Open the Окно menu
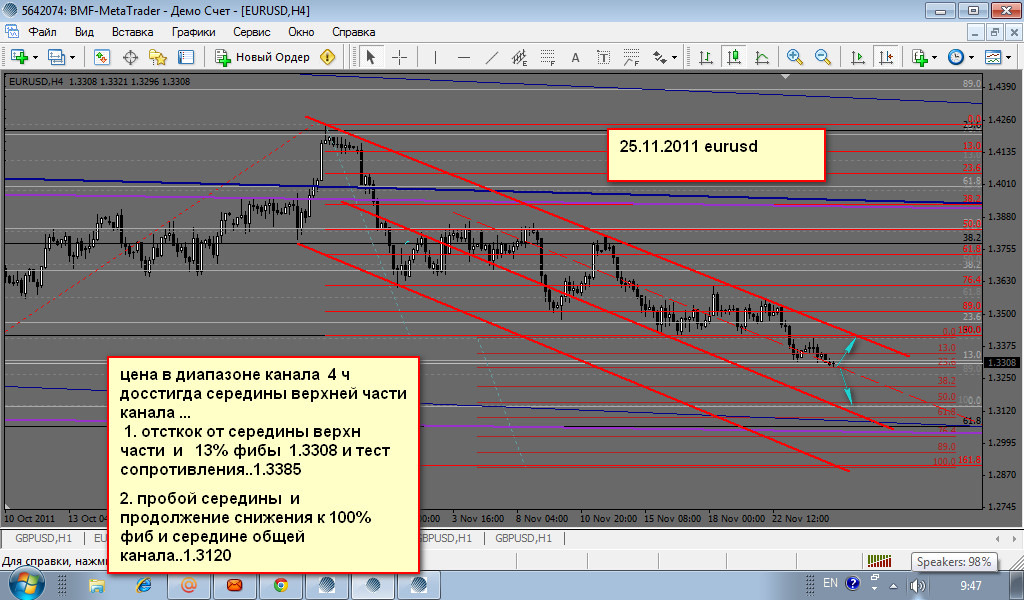Image resolution: width=1024 pixels, height=600 pixels. 301,32
